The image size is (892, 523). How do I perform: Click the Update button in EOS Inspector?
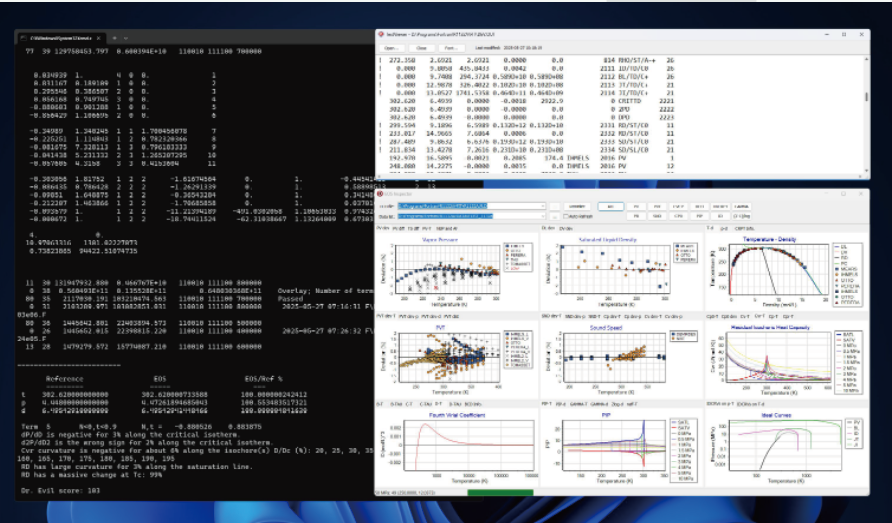tap(577, 207)
